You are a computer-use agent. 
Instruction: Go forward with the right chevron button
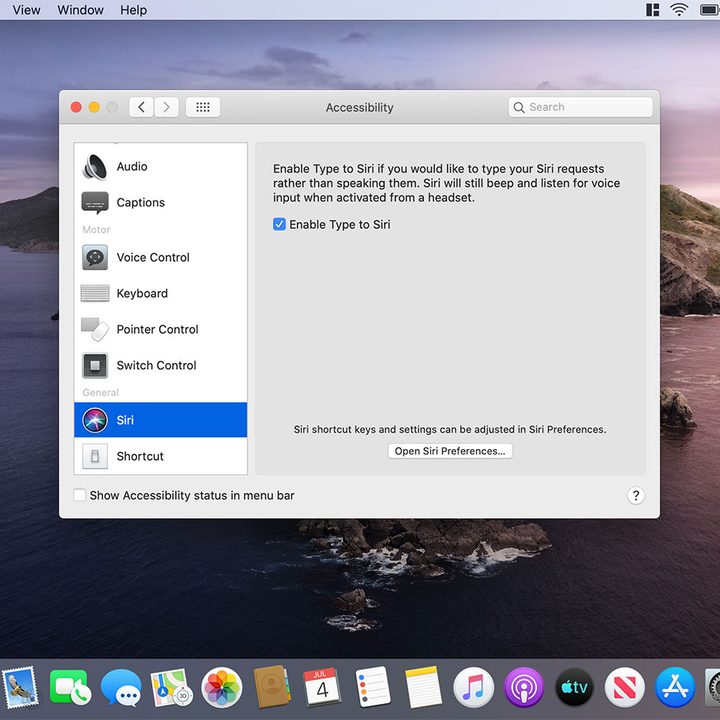(166, 107)
